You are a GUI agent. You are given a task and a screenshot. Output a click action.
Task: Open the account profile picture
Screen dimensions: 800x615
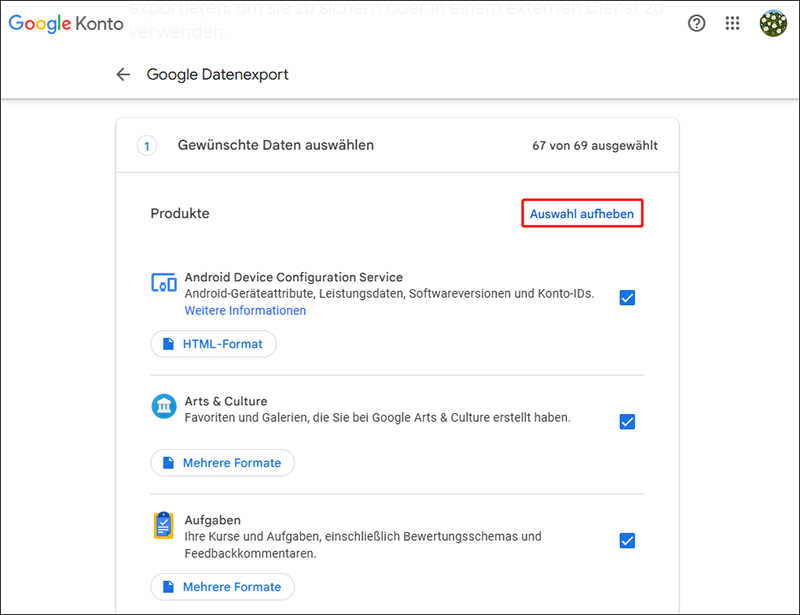pos(773,23)
